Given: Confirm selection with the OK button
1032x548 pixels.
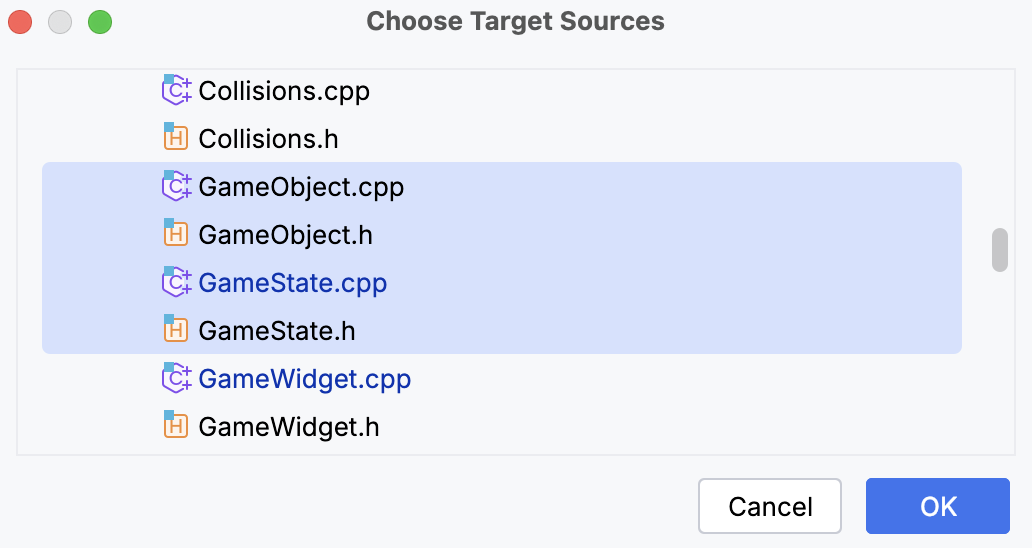Looking at the screenshot, I should [938, 506].
